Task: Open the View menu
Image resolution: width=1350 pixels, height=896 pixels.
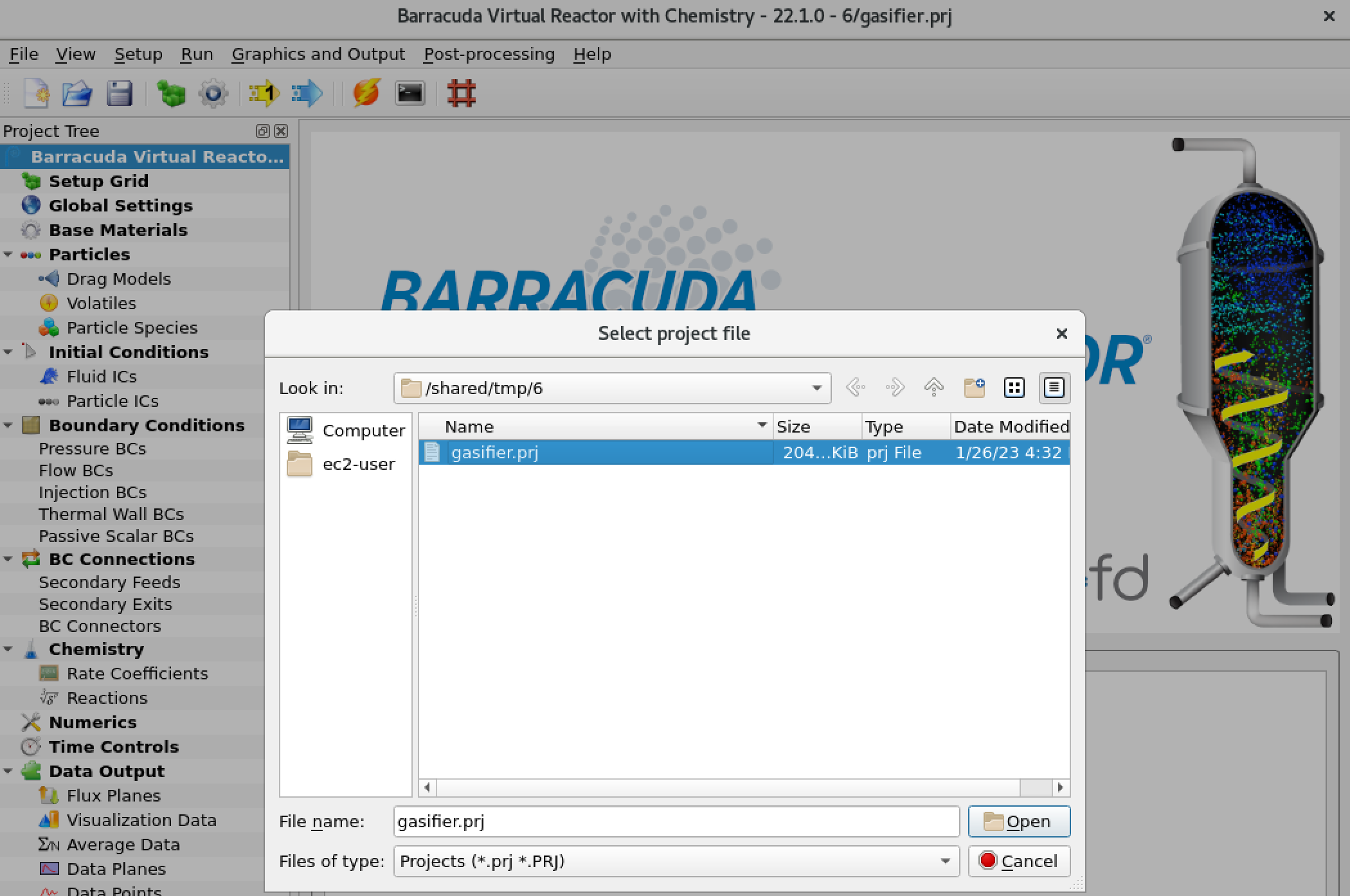Action: (75, 55)
